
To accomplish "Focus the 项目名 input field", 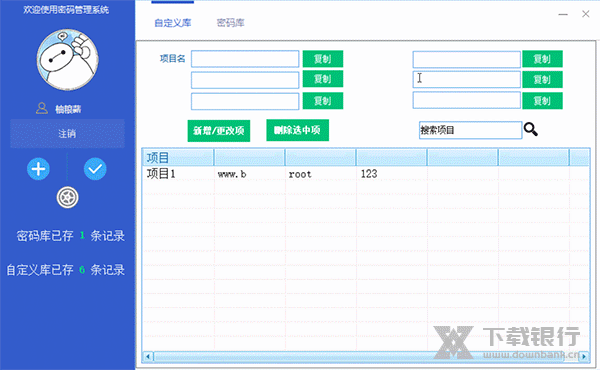I will 245,59.
